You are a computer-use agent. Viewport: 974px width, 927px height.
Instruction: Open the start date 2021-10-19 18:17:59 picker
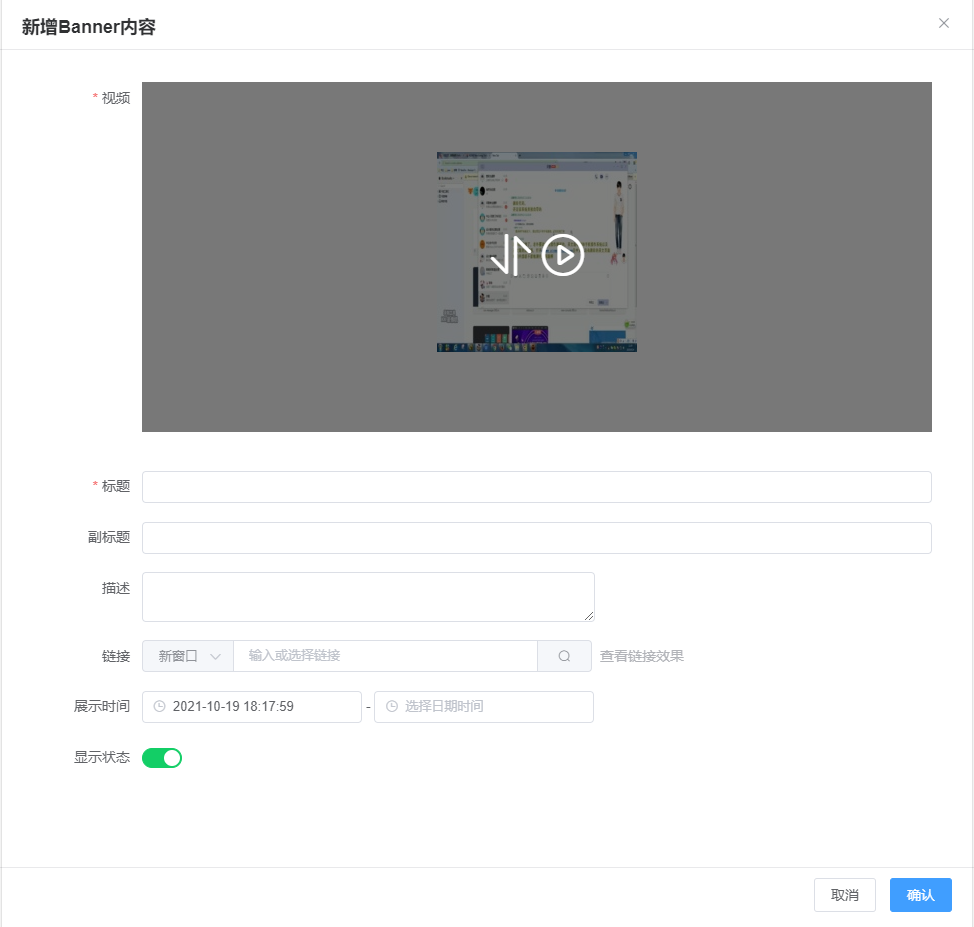pyautogui.click(x=252, y=706)
